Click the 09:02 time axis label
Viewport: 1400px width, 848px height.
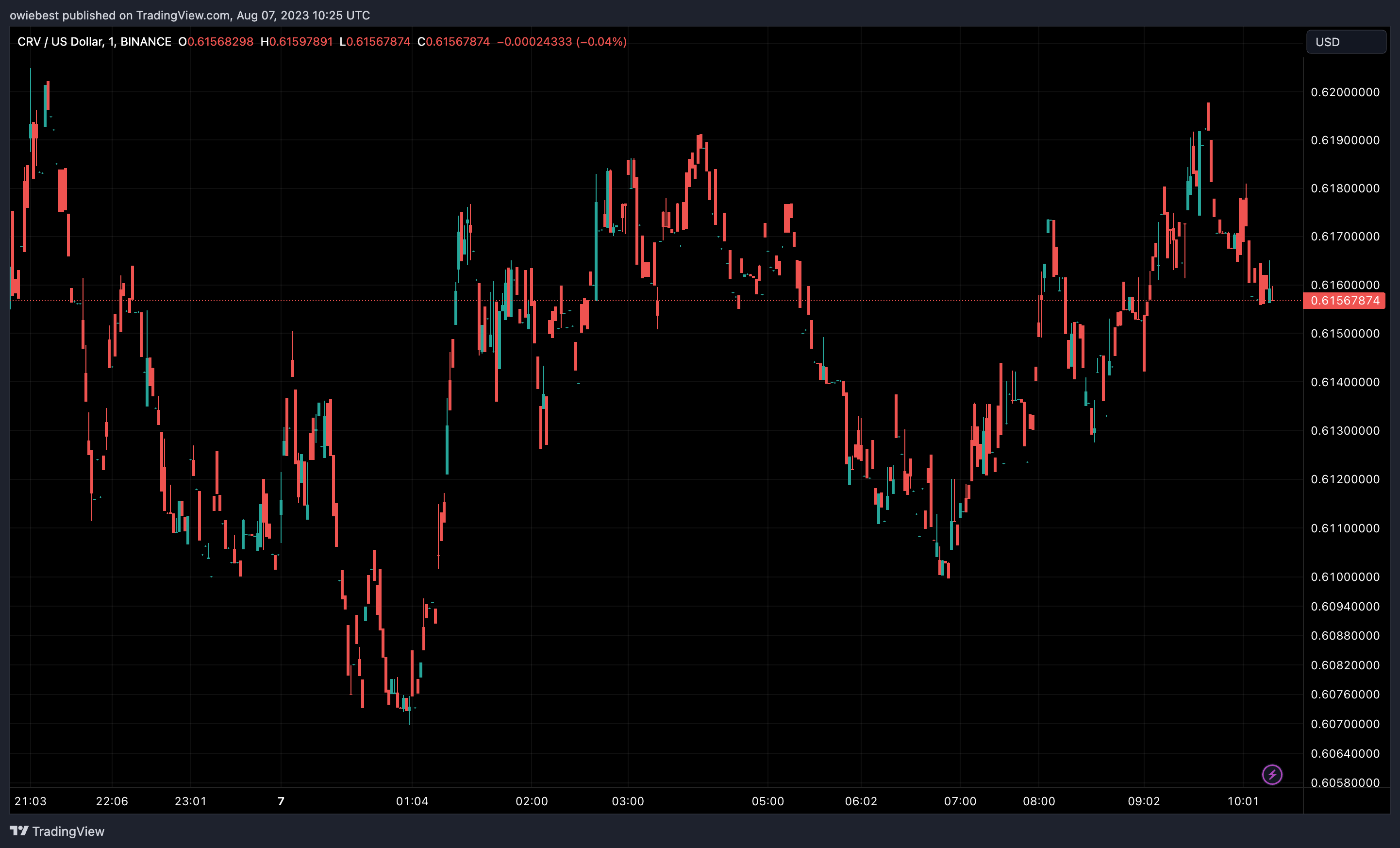(1144, 801)
